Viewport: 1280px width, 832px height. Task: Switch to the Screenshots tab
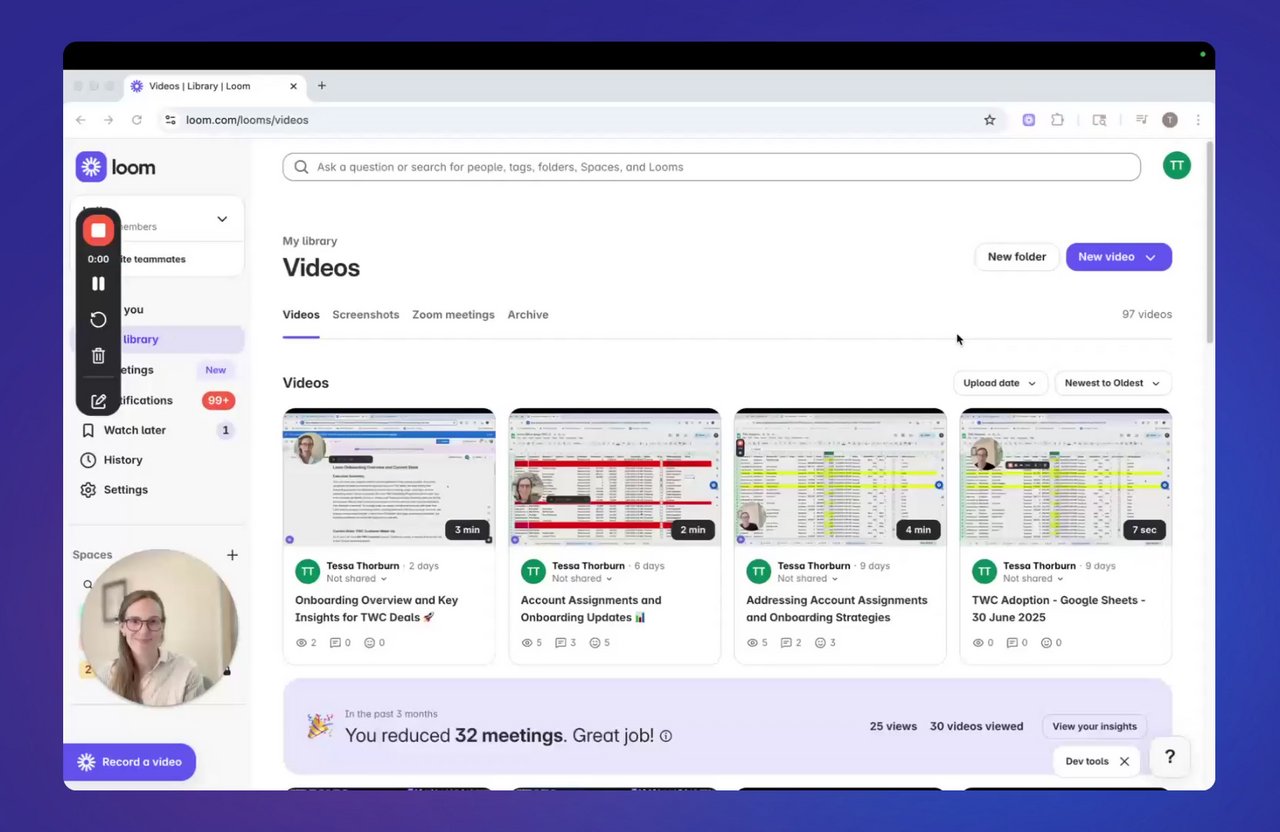pos(366,315)
